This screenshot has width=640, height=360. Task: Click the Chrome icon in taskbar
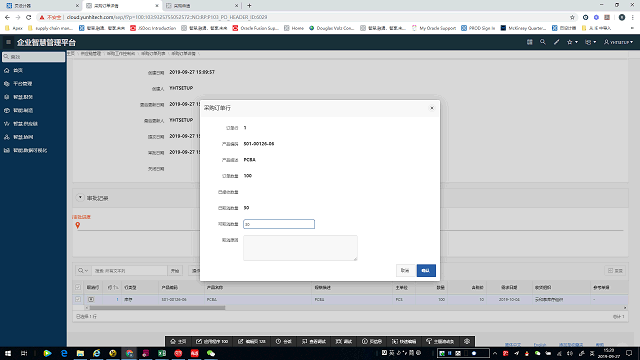pos(129,353)
